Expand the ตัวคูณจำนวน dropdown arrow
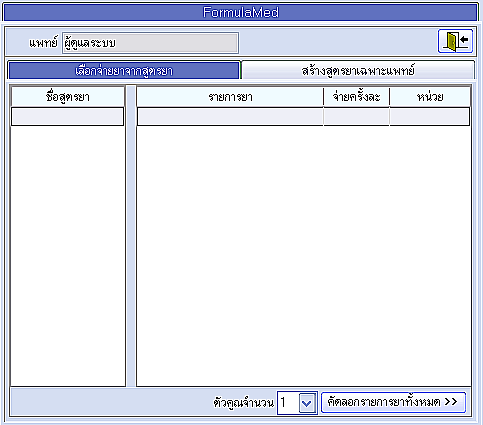The height and width of the screenshot is (425, 483). tap(307, 403)
